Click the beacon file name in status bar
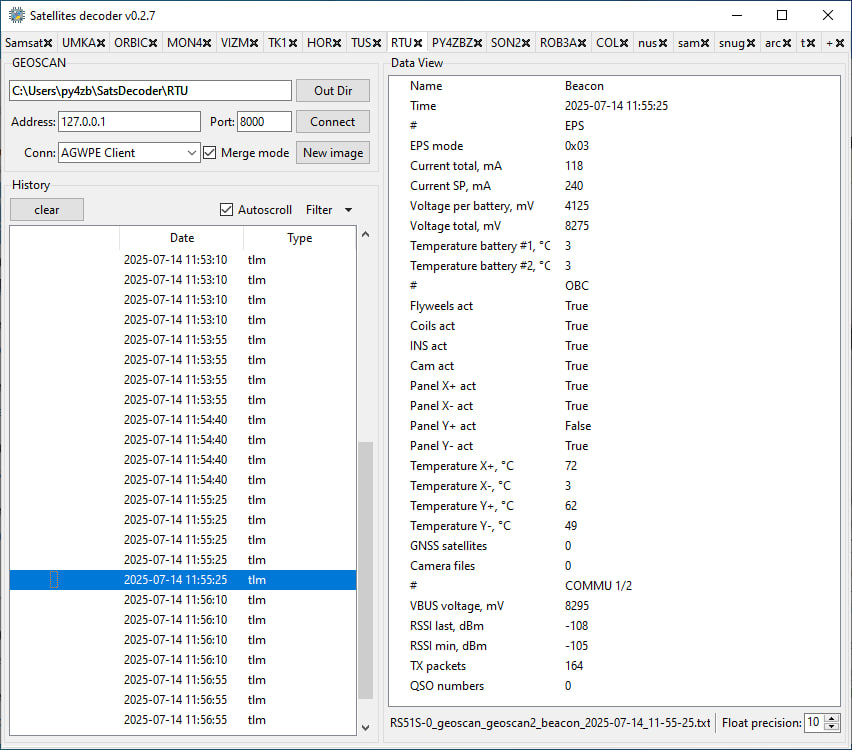The image size is (852, 750). (x=550, y=723)
